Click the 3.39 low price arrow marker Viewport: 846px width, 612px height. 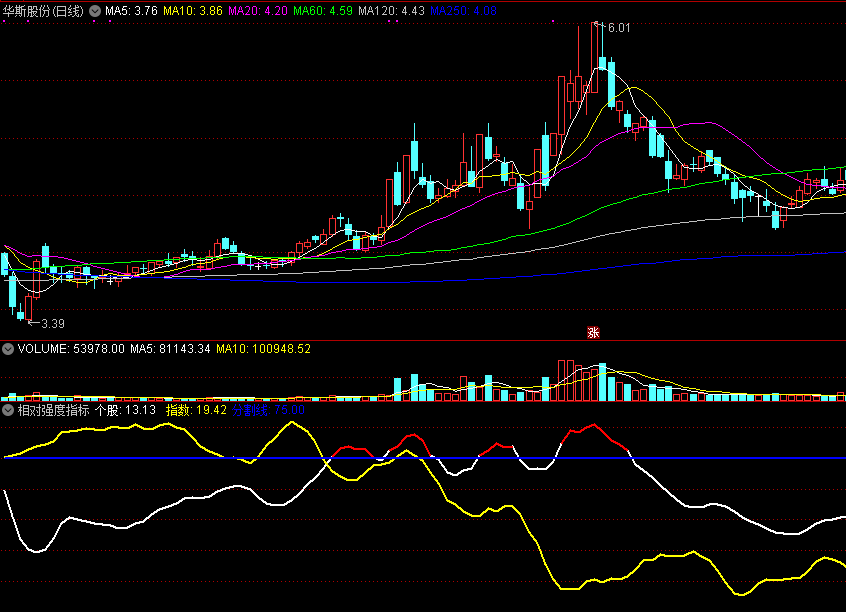(x=46, y=323)
